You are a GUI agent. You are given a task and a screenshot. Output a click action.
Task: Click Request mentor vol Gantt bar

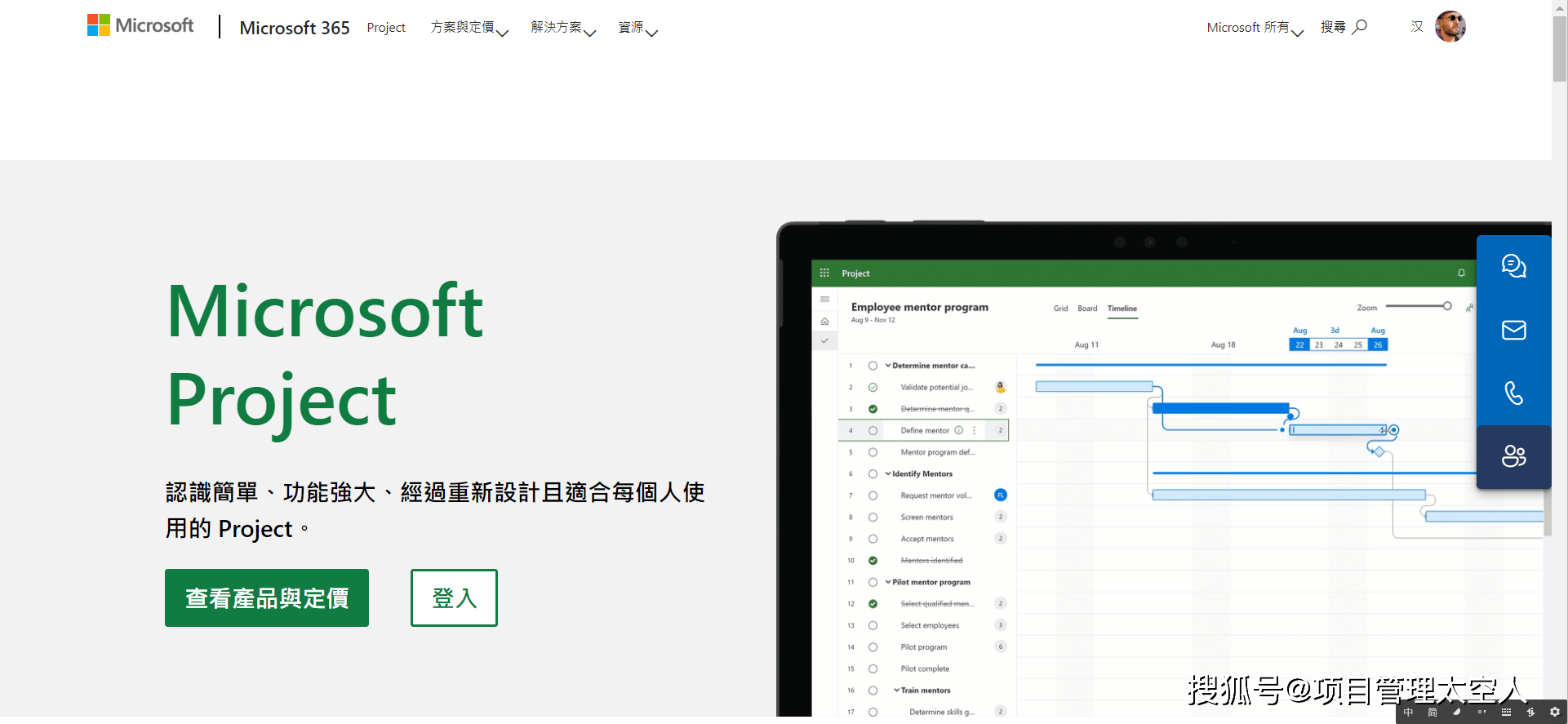1289,495
